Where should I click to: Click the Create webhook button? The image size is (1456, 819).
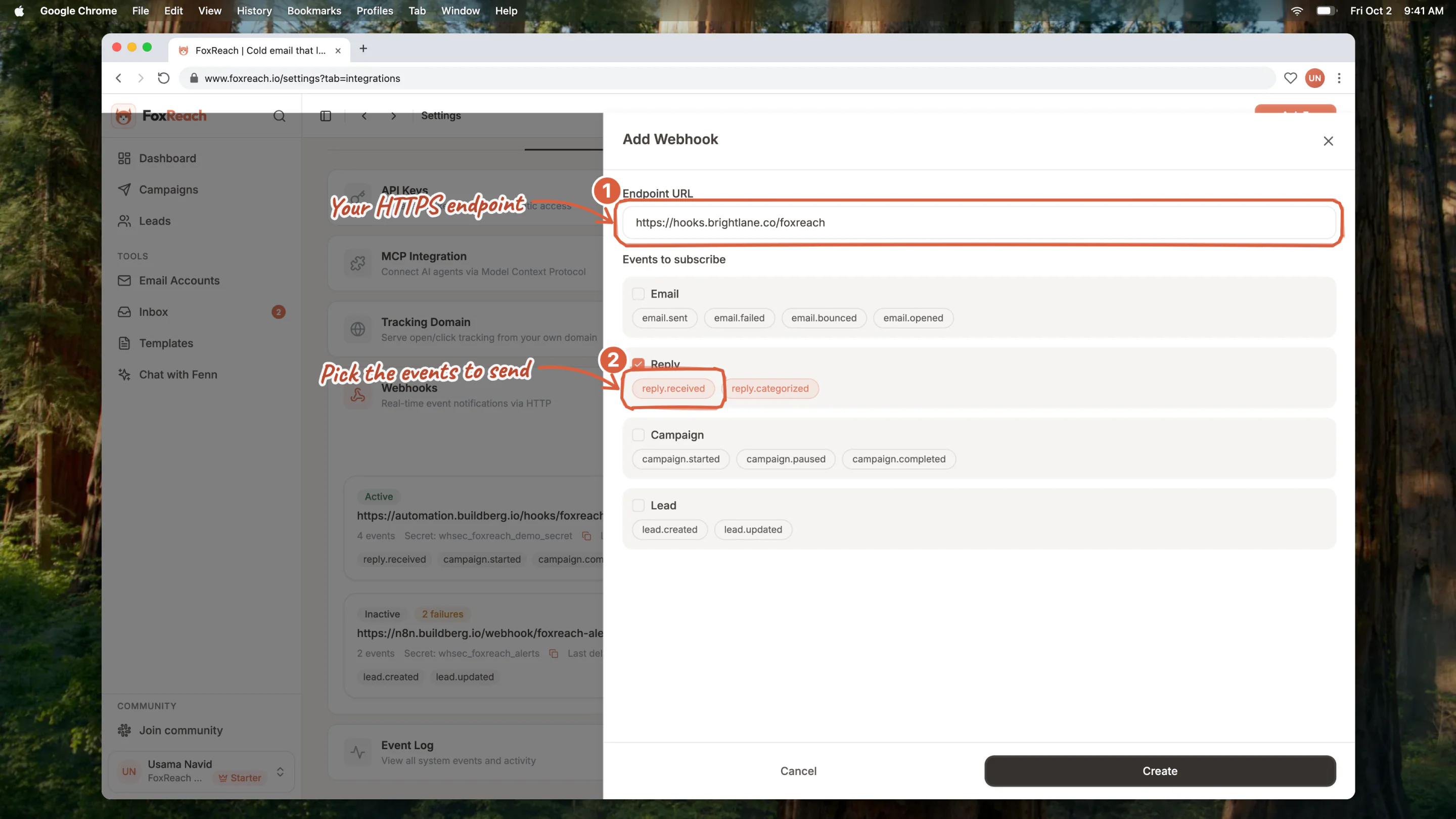(1160, 771)
